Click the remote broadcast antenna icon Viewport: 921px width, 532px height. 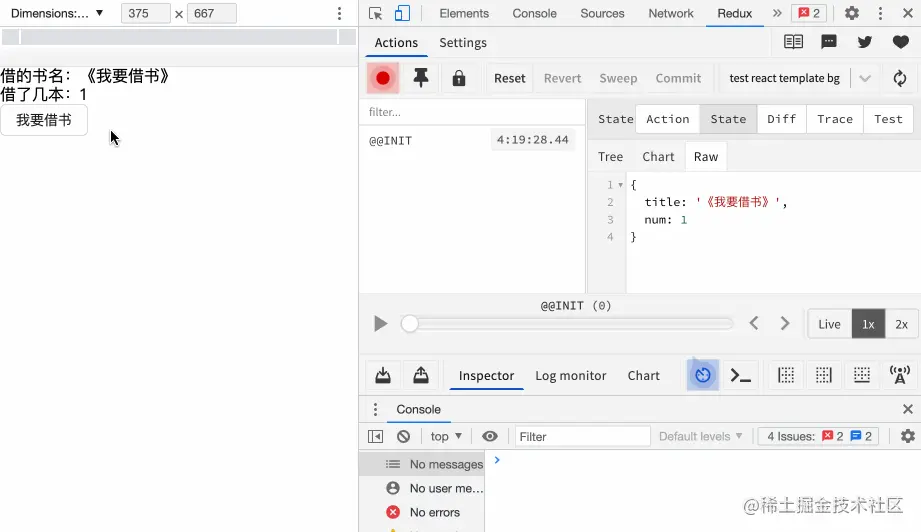[x=899, y=375]
